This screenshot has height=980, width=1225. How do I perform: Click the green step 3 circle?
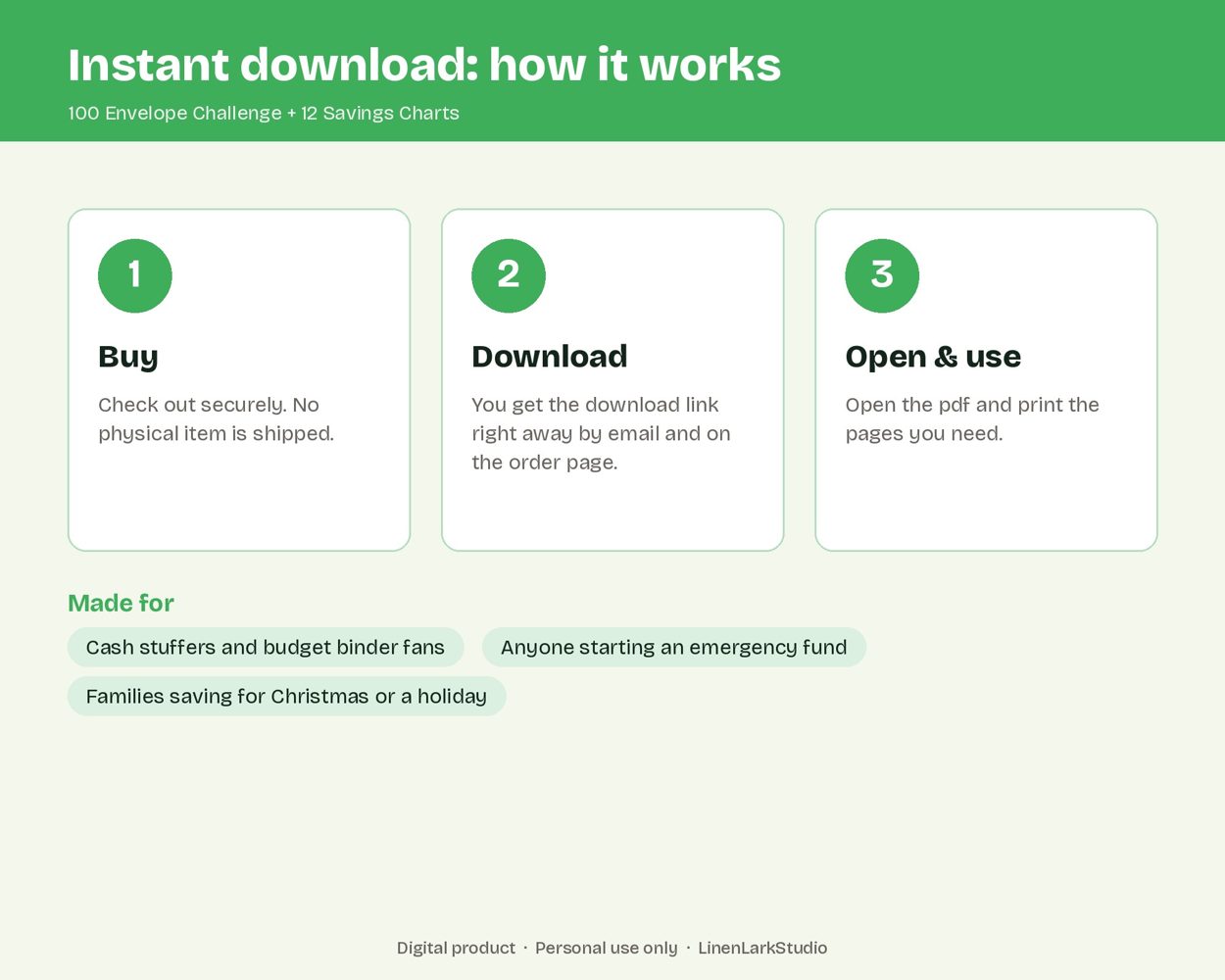coord(882,275)
